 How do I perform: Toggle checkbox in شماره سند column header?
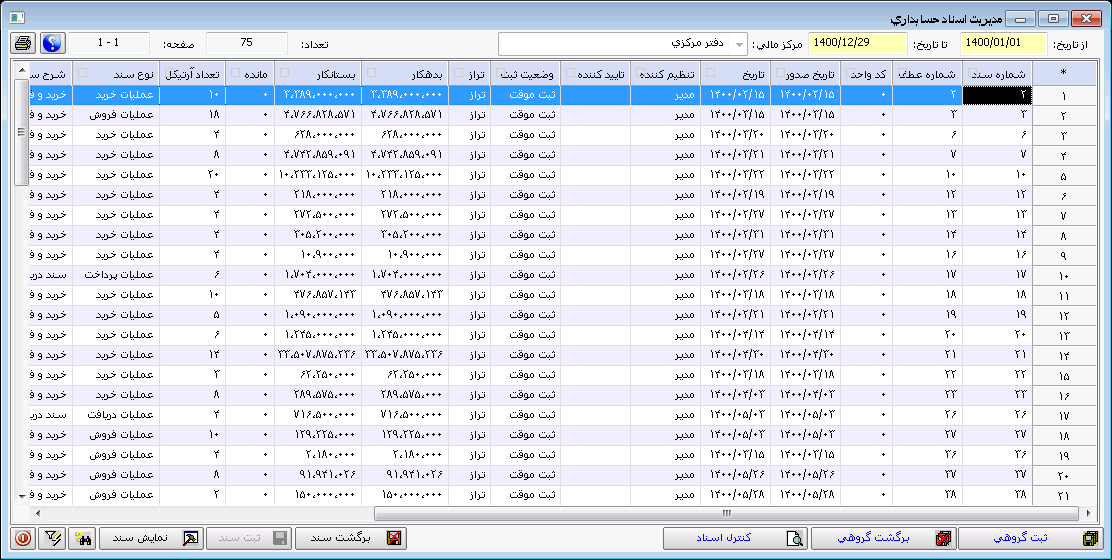(974, 72)
